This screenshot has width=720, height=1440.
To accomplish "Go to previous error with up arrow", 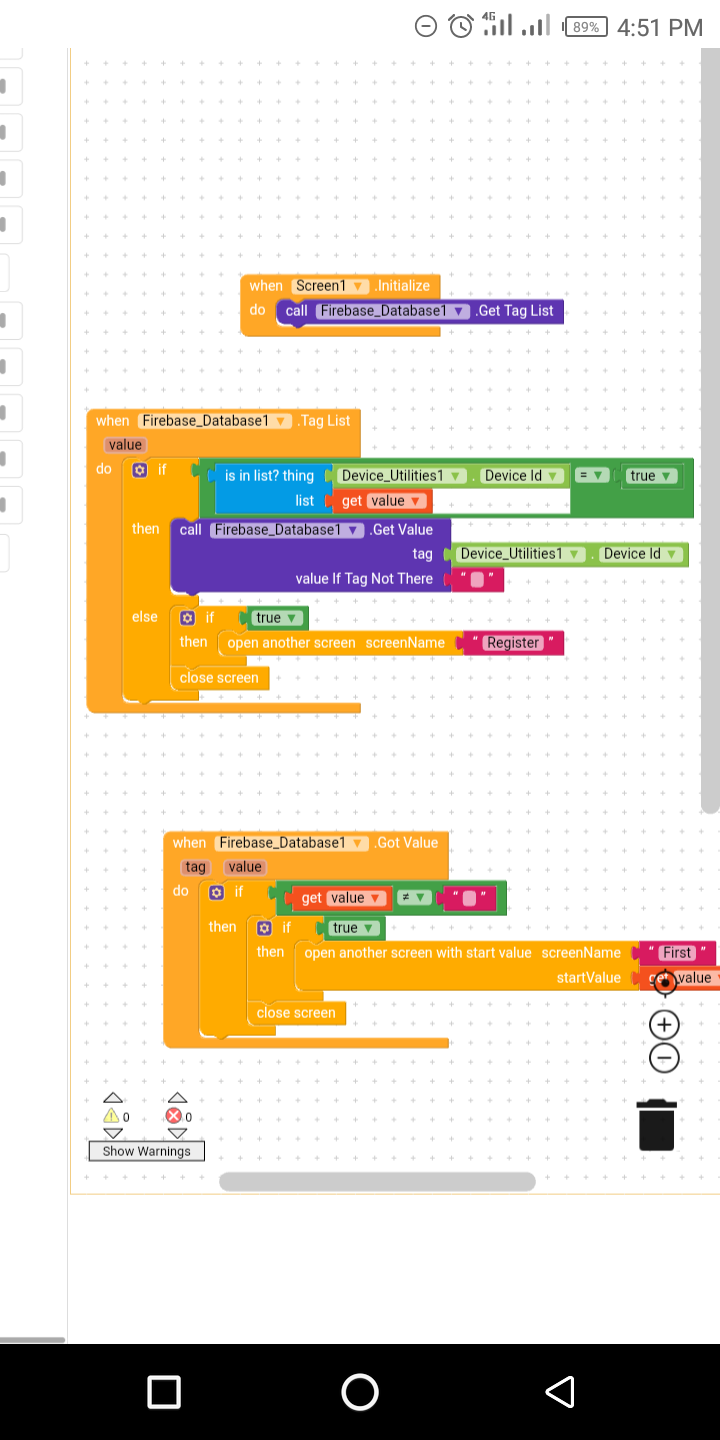I will [177, 1097].
